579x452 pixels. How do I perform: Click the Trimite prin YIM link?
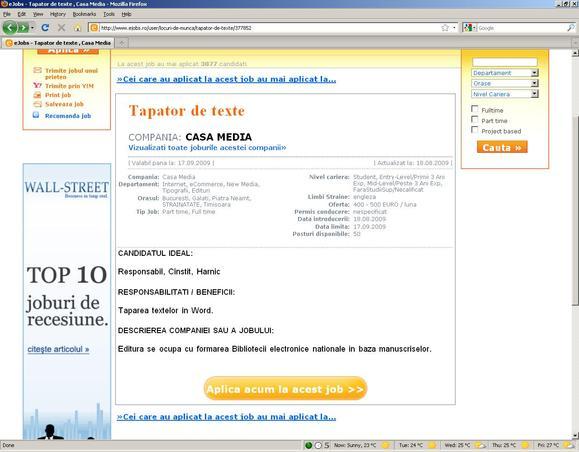[x=69, y=86]
